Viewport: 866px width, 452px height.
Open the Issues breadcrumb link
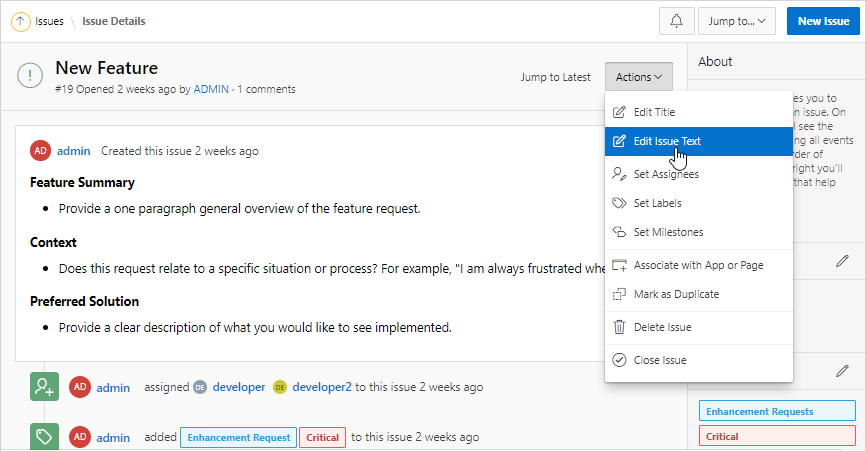click(49, 20)
